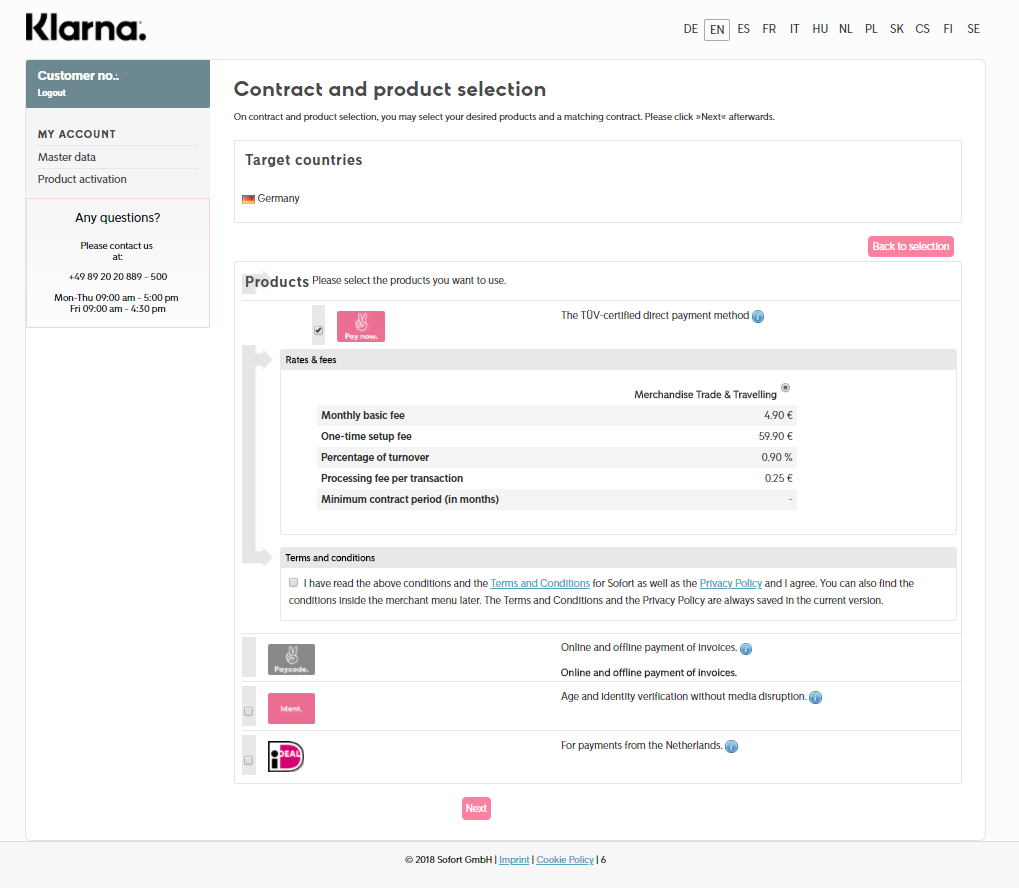Click the Logout link

51,93
